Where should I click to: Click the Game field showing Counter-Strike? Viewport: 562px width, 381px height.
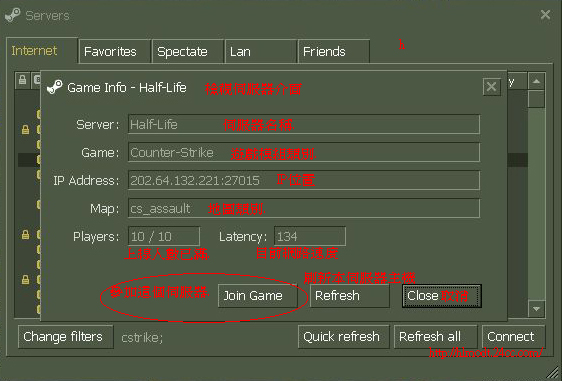[x=304, y=152]
